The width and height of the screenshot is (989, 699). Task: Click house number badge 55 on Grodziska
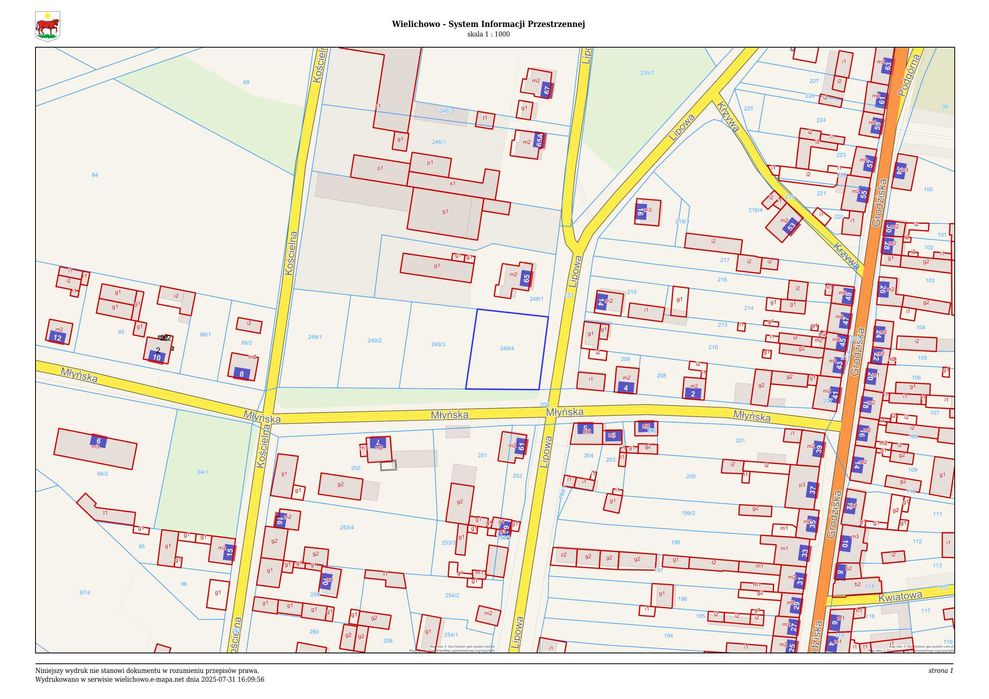coord(863,194)
